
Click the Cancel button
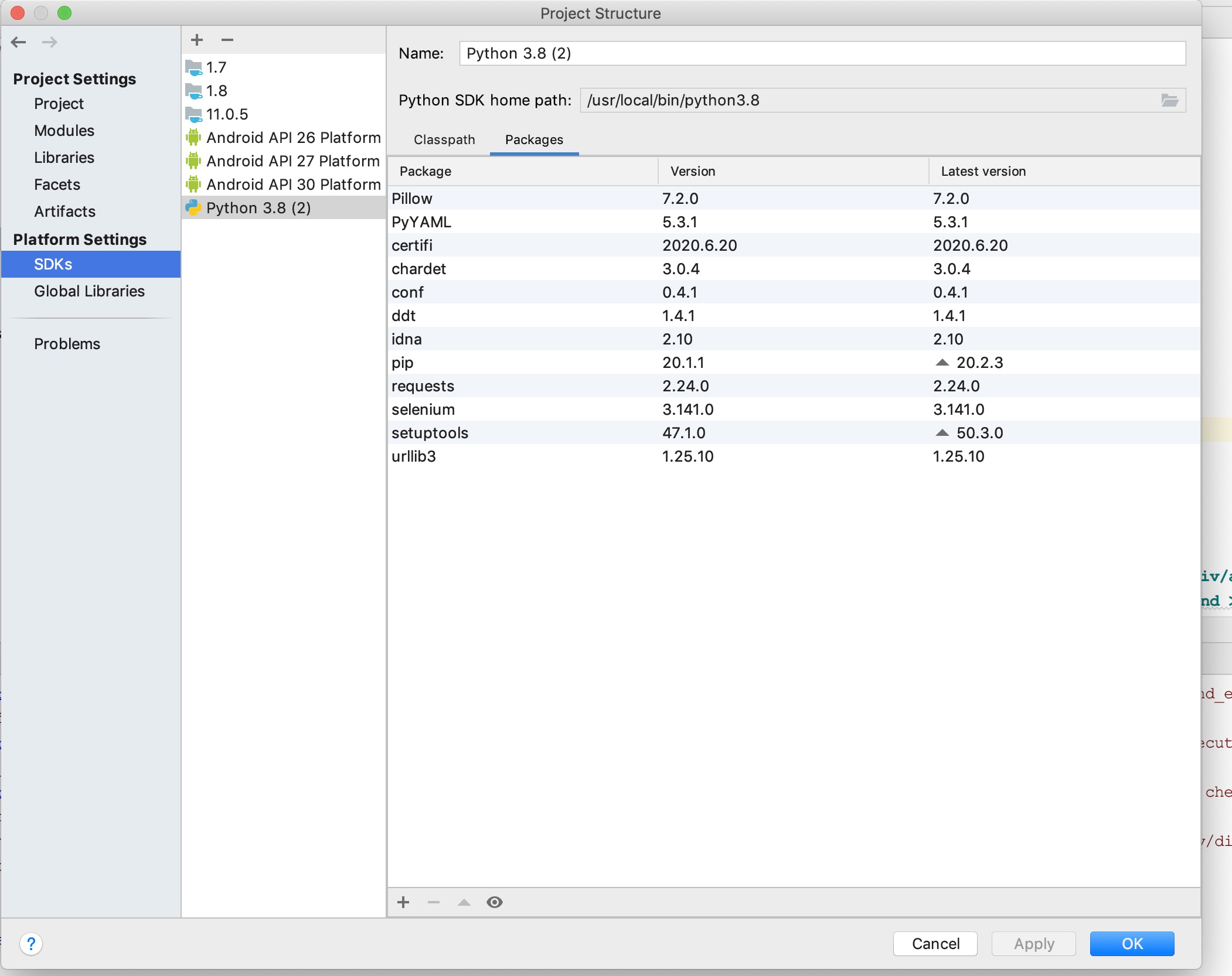click(x=935, y=944)
